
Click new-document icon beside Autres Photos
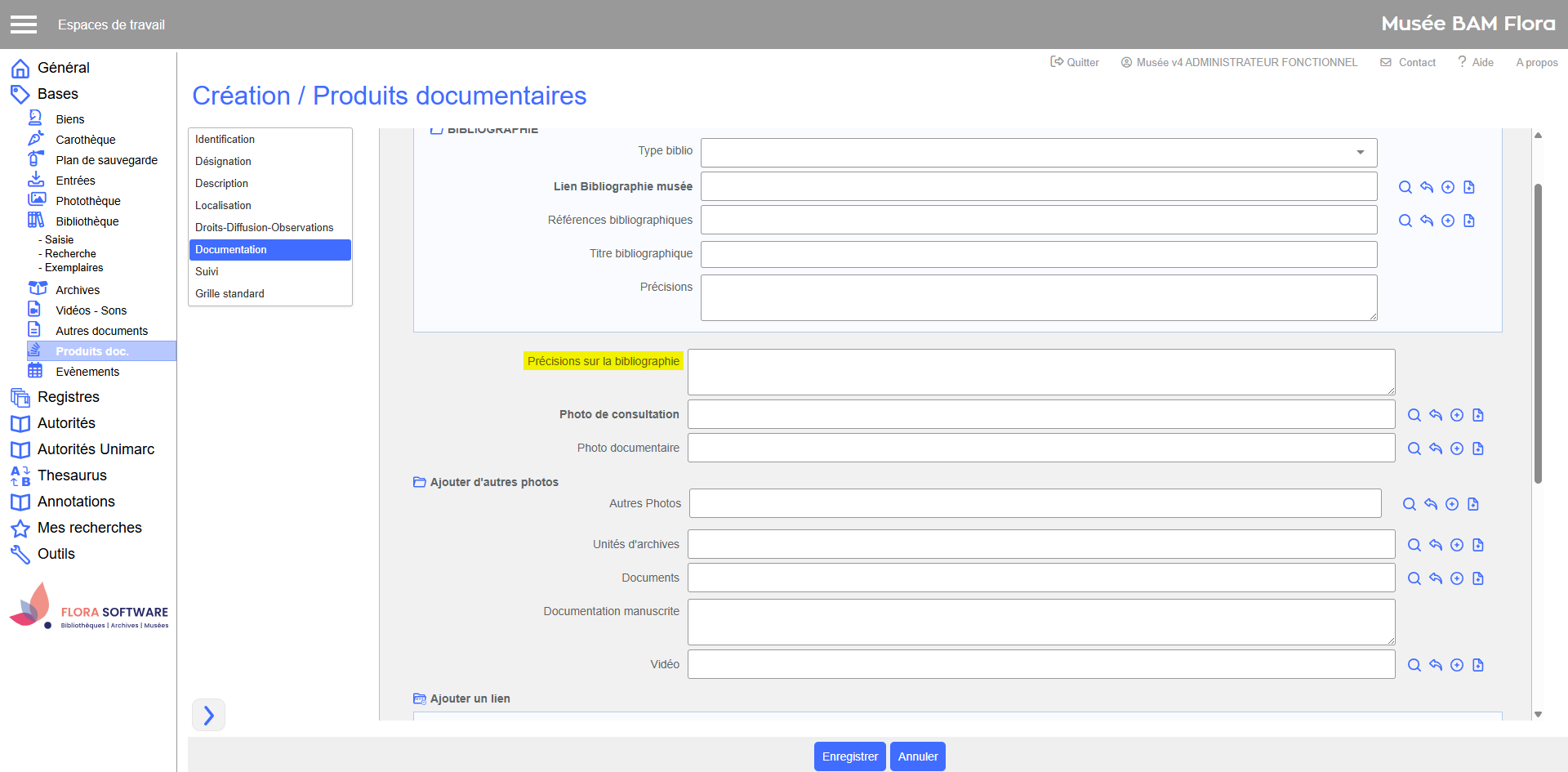coord(1473,504)
